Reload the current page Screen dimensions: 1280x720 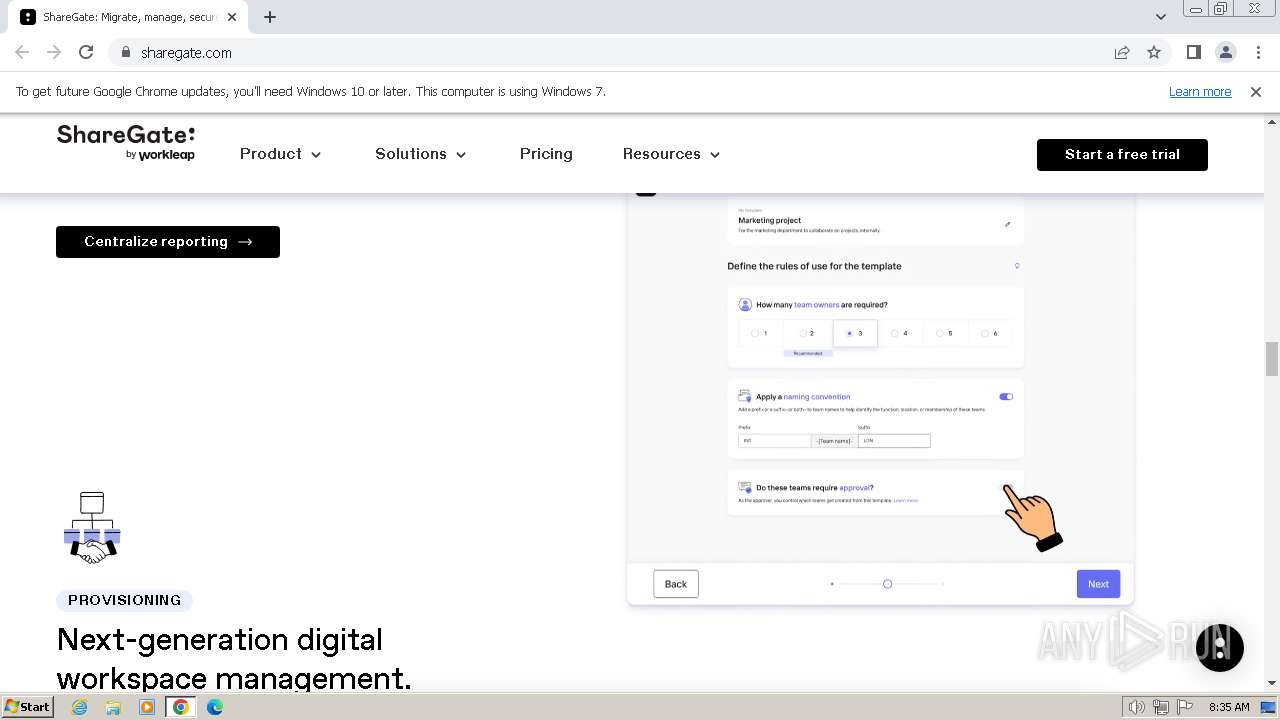click(86, 52)
